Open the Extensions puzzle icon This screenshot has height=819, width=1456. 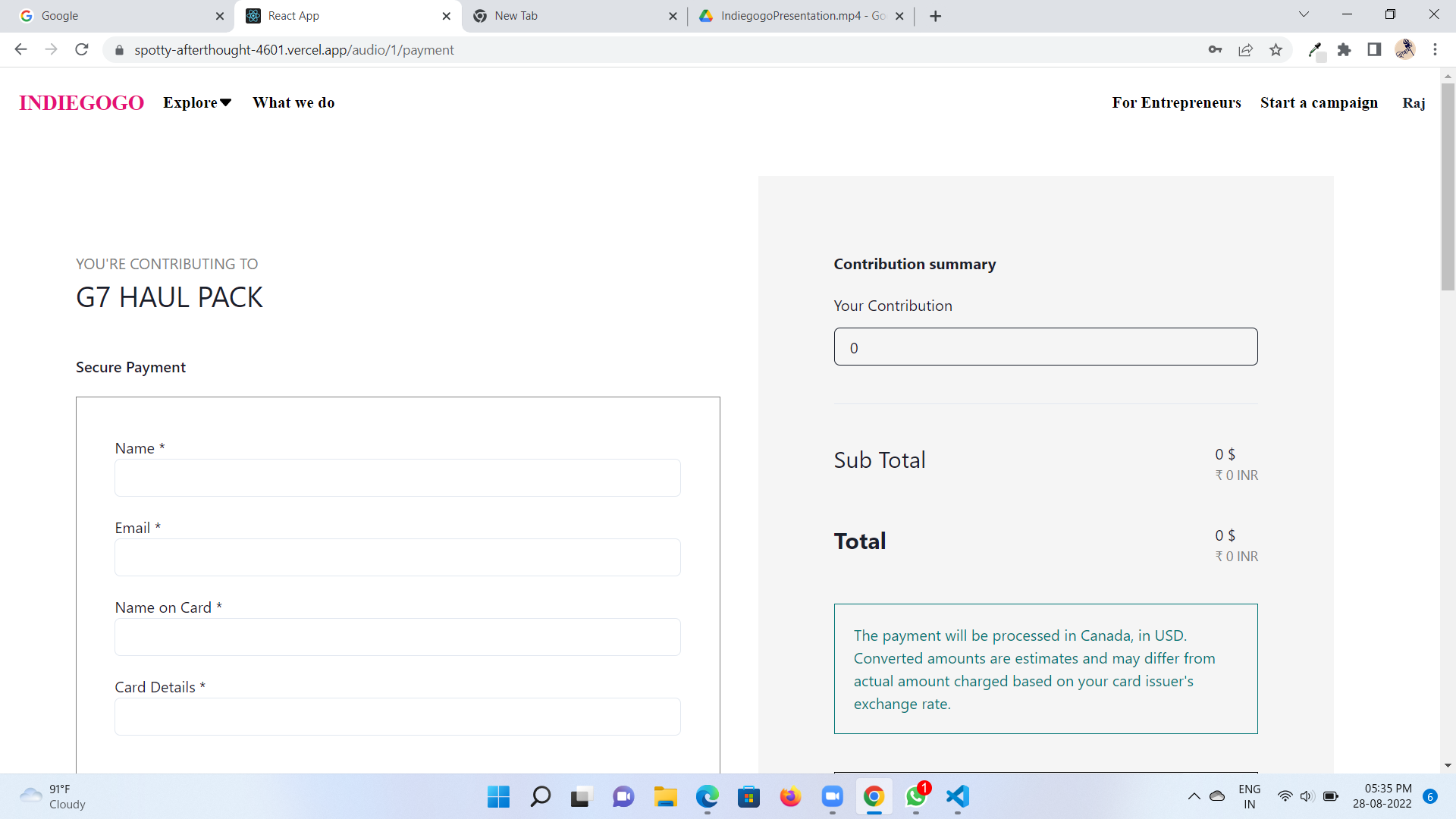[x=1344, y=49]
